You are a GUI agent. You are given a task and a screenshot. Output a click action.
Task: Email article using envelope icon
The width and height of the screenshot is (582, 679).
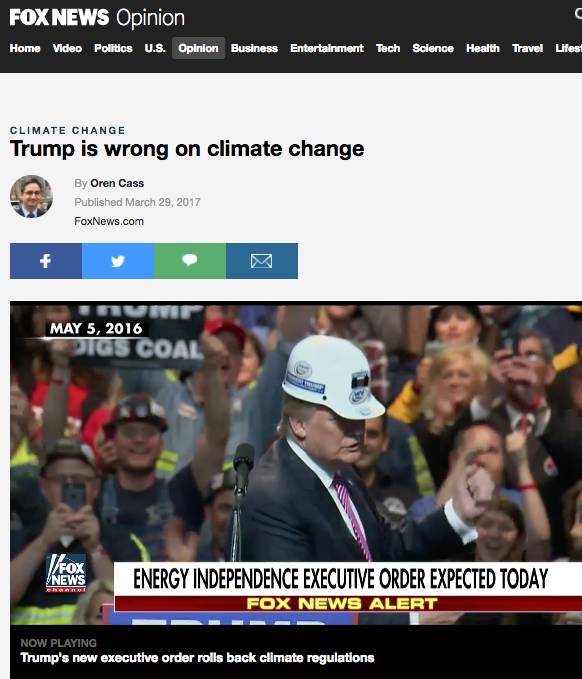click(262, 261)
